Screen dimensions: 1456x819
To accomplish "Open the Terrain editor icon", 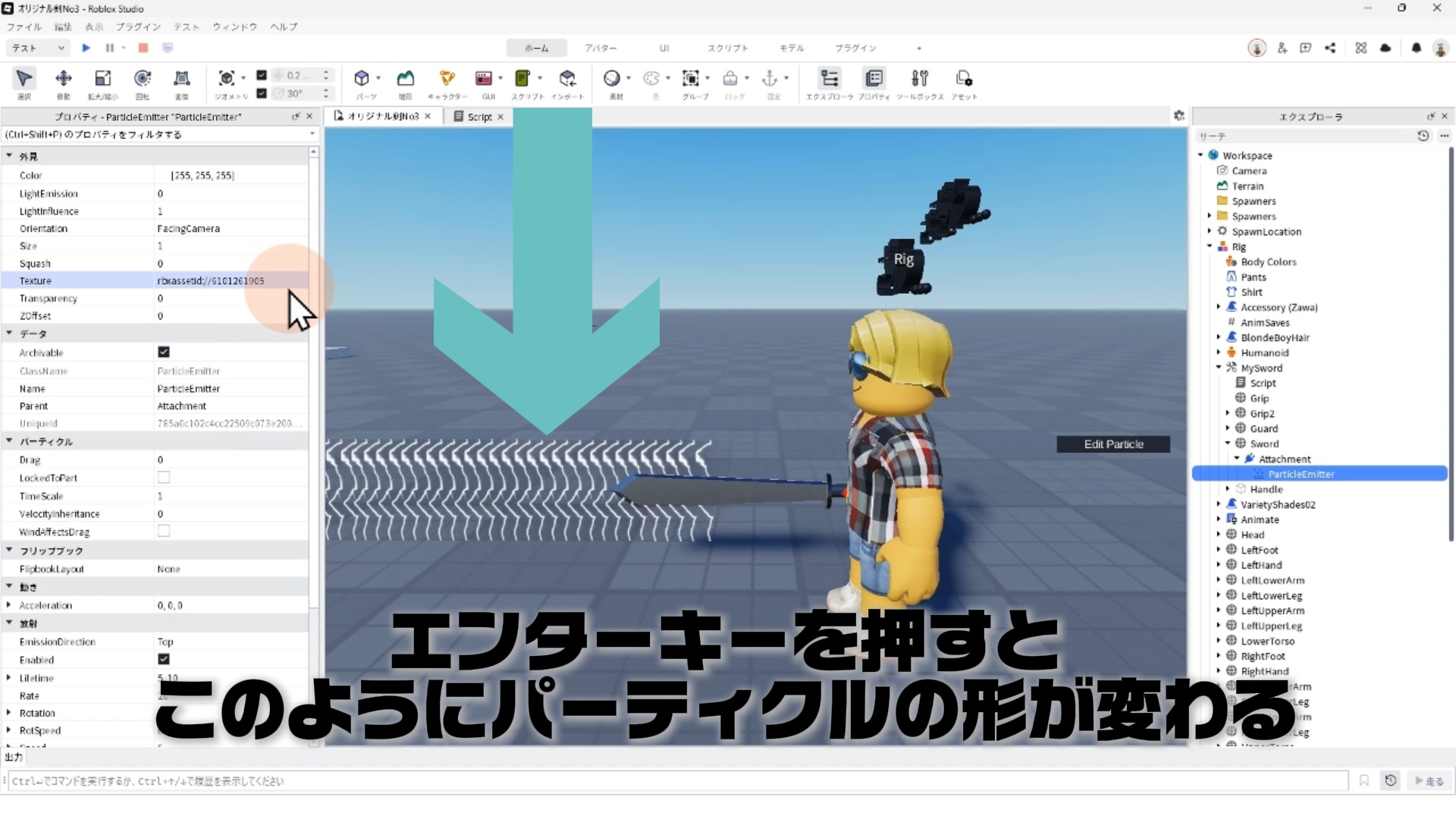I will [406, 78].
